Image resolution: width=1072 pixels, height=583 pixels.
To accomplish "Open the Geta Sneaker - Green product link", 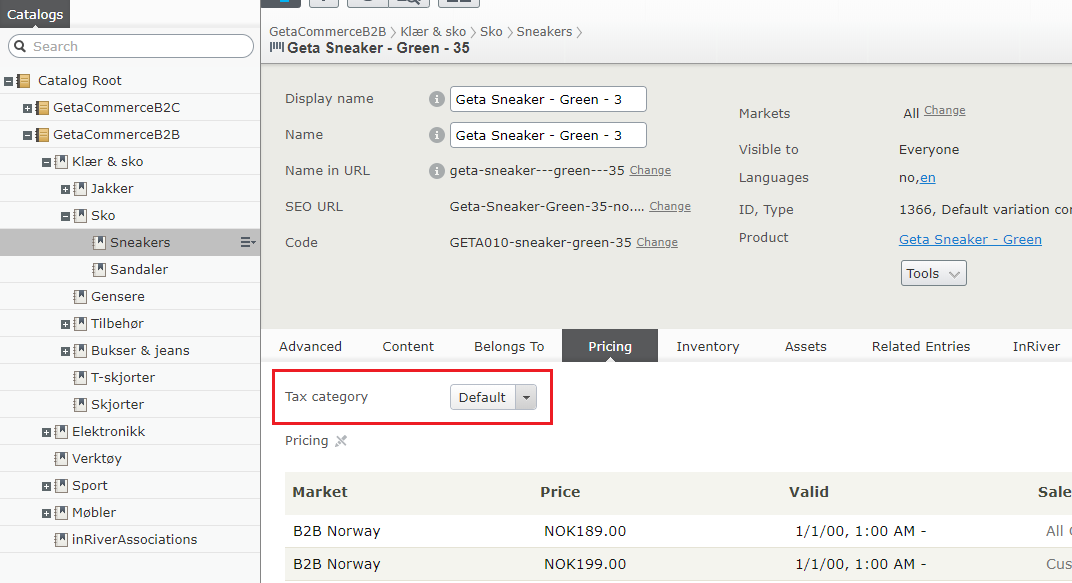I will [970, 239].
